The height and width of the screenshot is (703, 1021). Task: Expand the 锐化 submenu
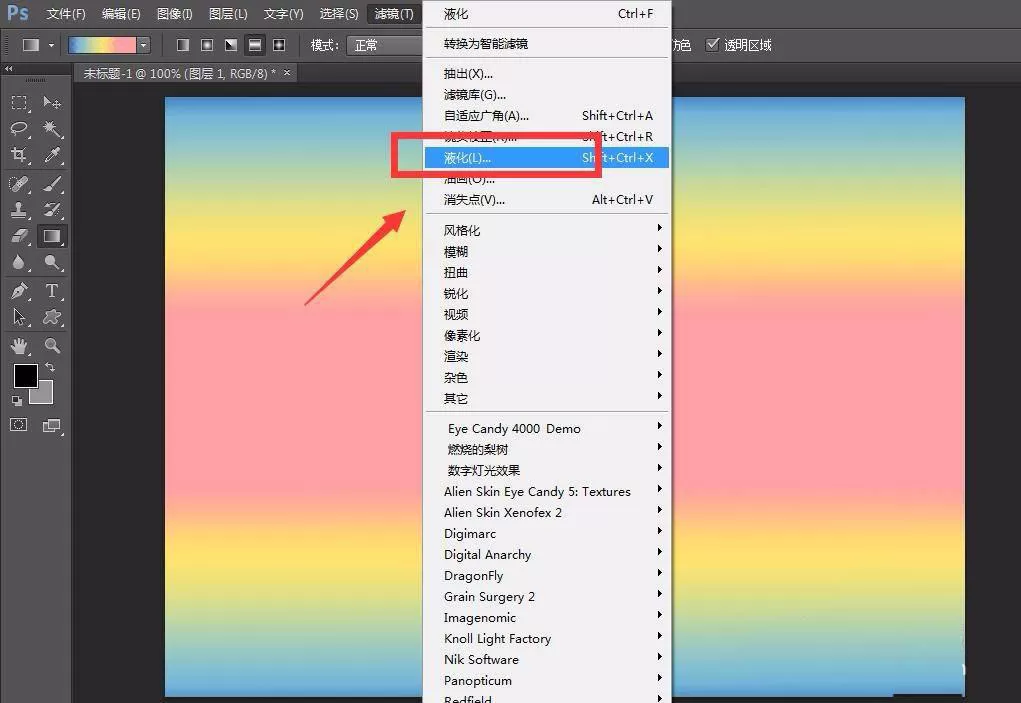[x=547, y=294]
